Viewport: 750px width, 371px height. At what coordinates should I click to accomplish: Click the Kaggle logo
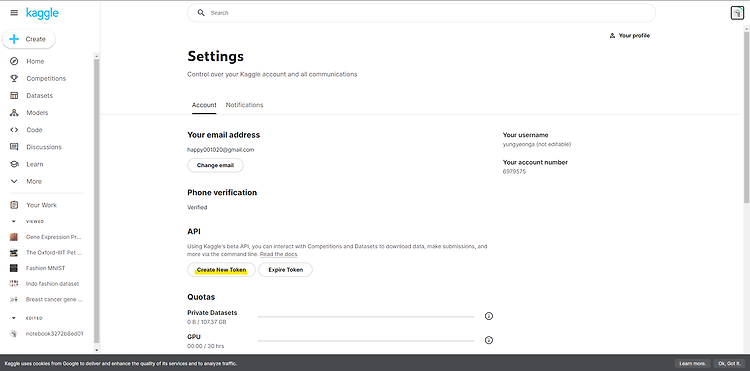point(42,13)
